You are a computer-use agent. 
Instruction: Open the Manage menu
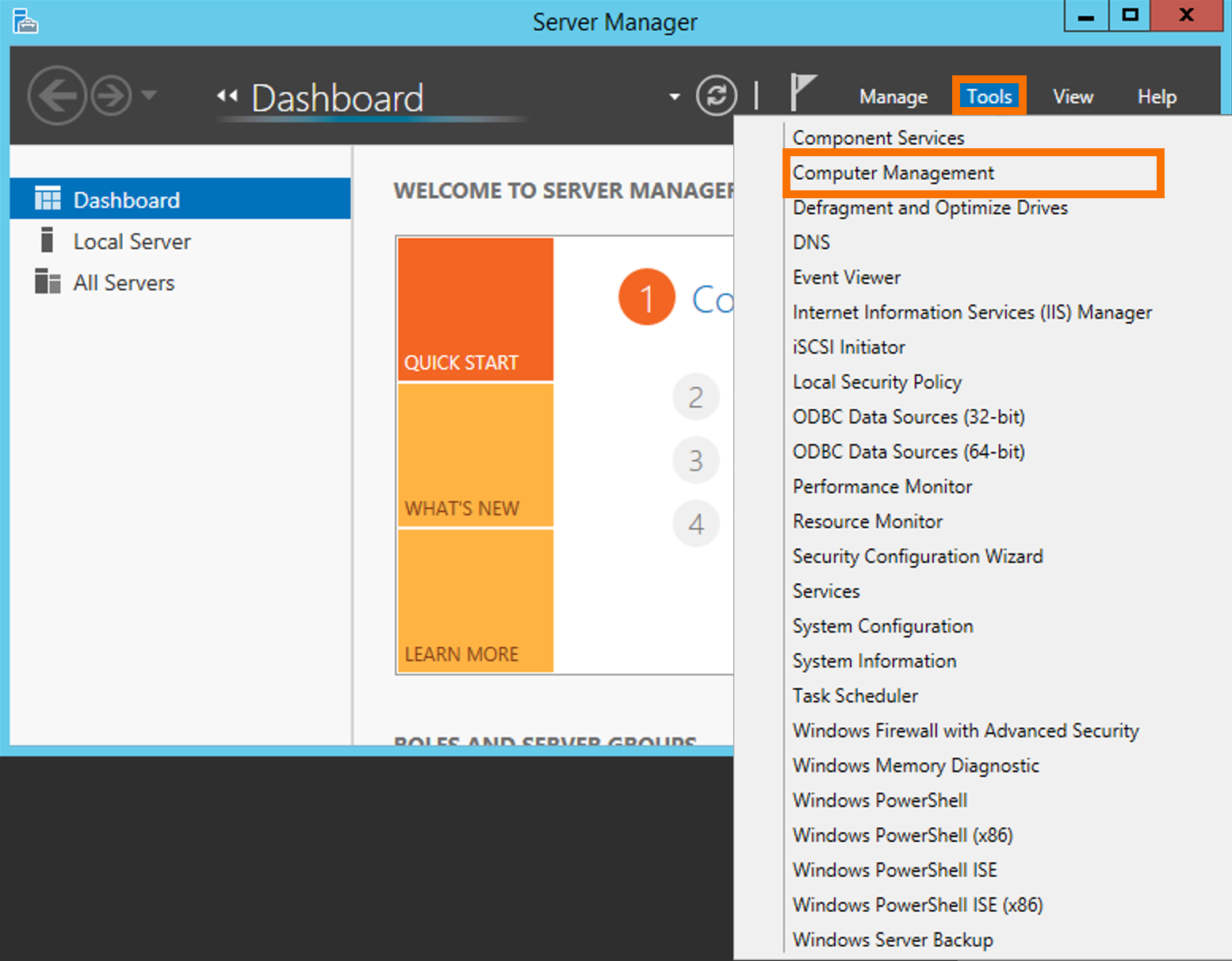893,97
